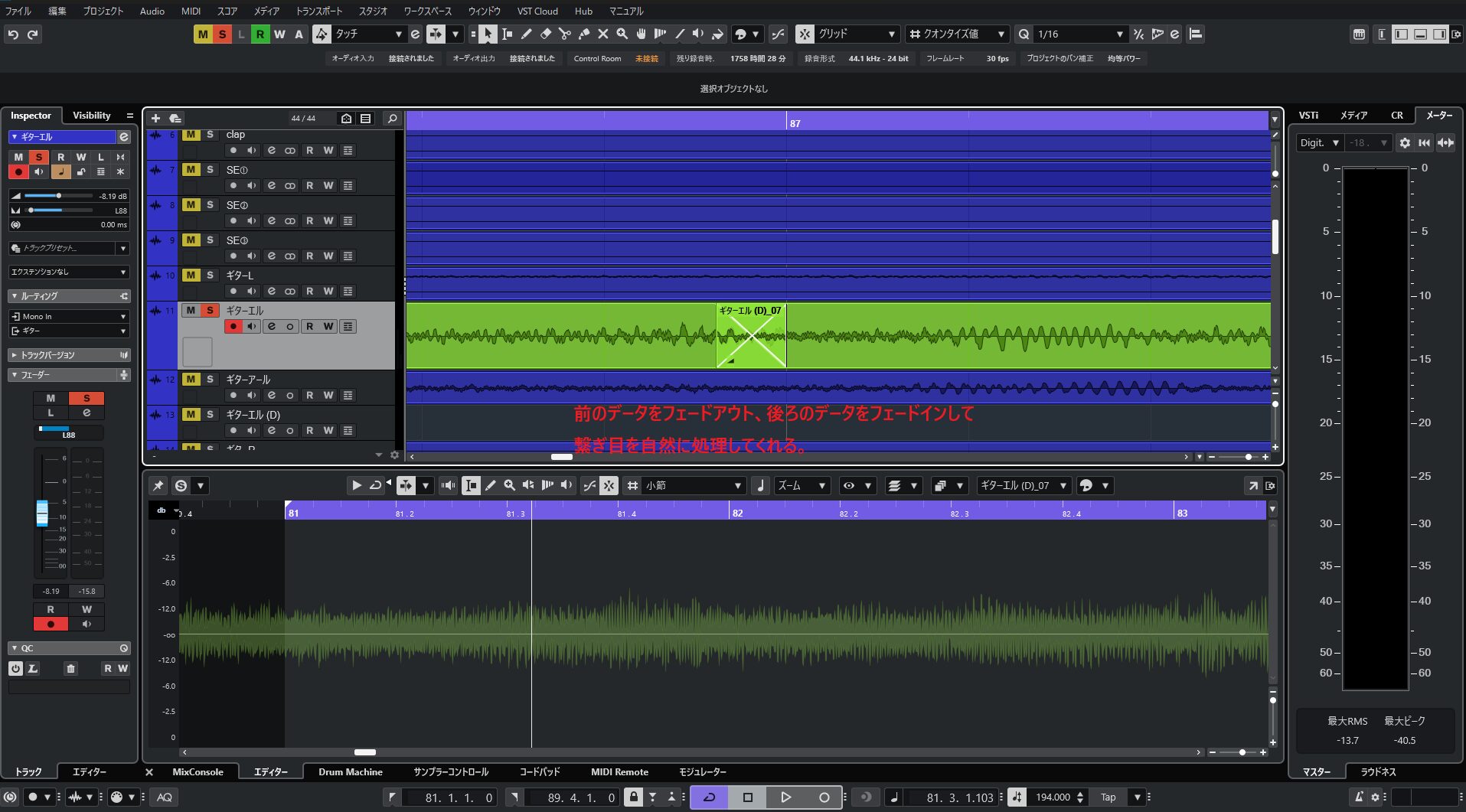1466x812 pixels.
Task: Open the トランスポート menu
Action: [318, 11]
